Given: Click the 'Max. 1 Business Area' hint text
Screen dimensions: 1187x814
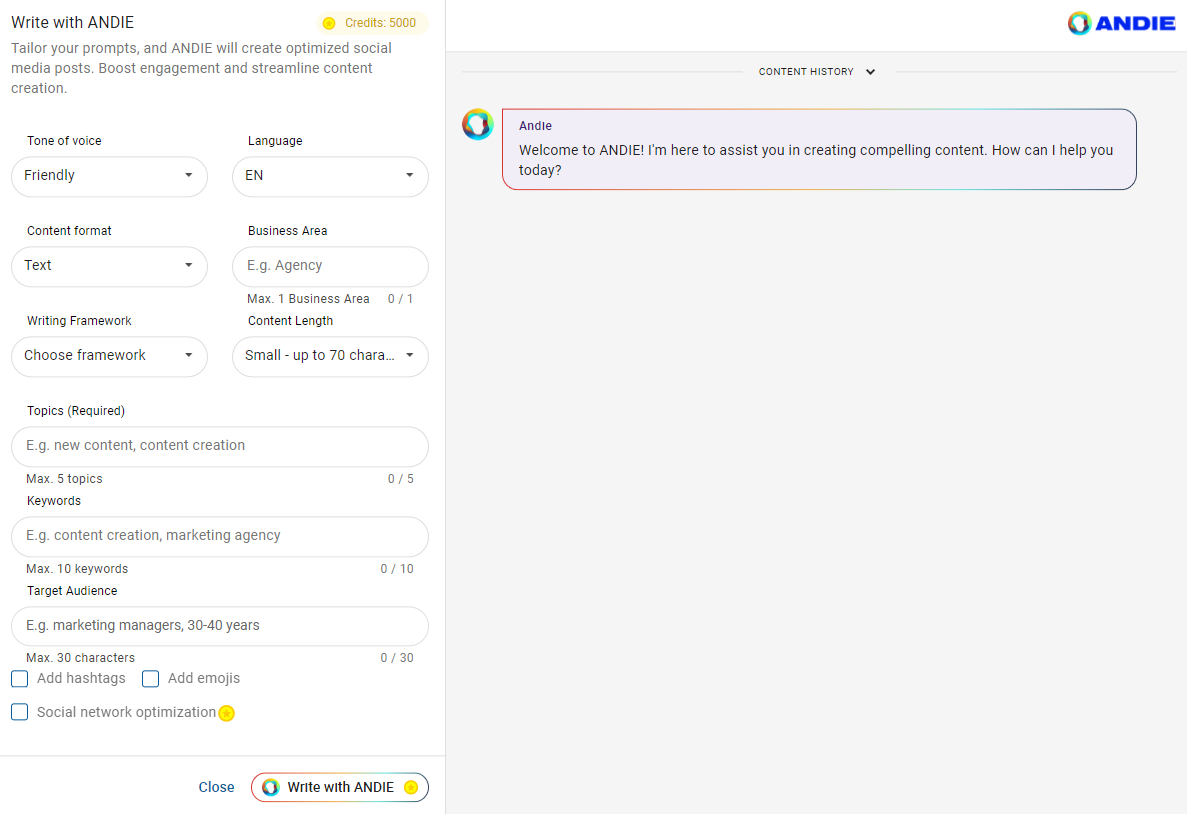Looking at the screenshot, I should [x=308, y=299].
